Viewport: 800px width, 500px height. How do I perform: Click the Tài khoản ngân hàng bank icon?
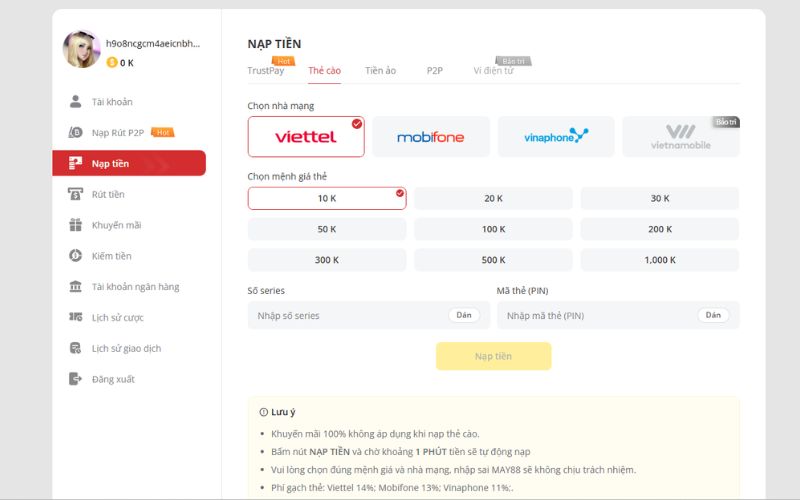point(75,287)
